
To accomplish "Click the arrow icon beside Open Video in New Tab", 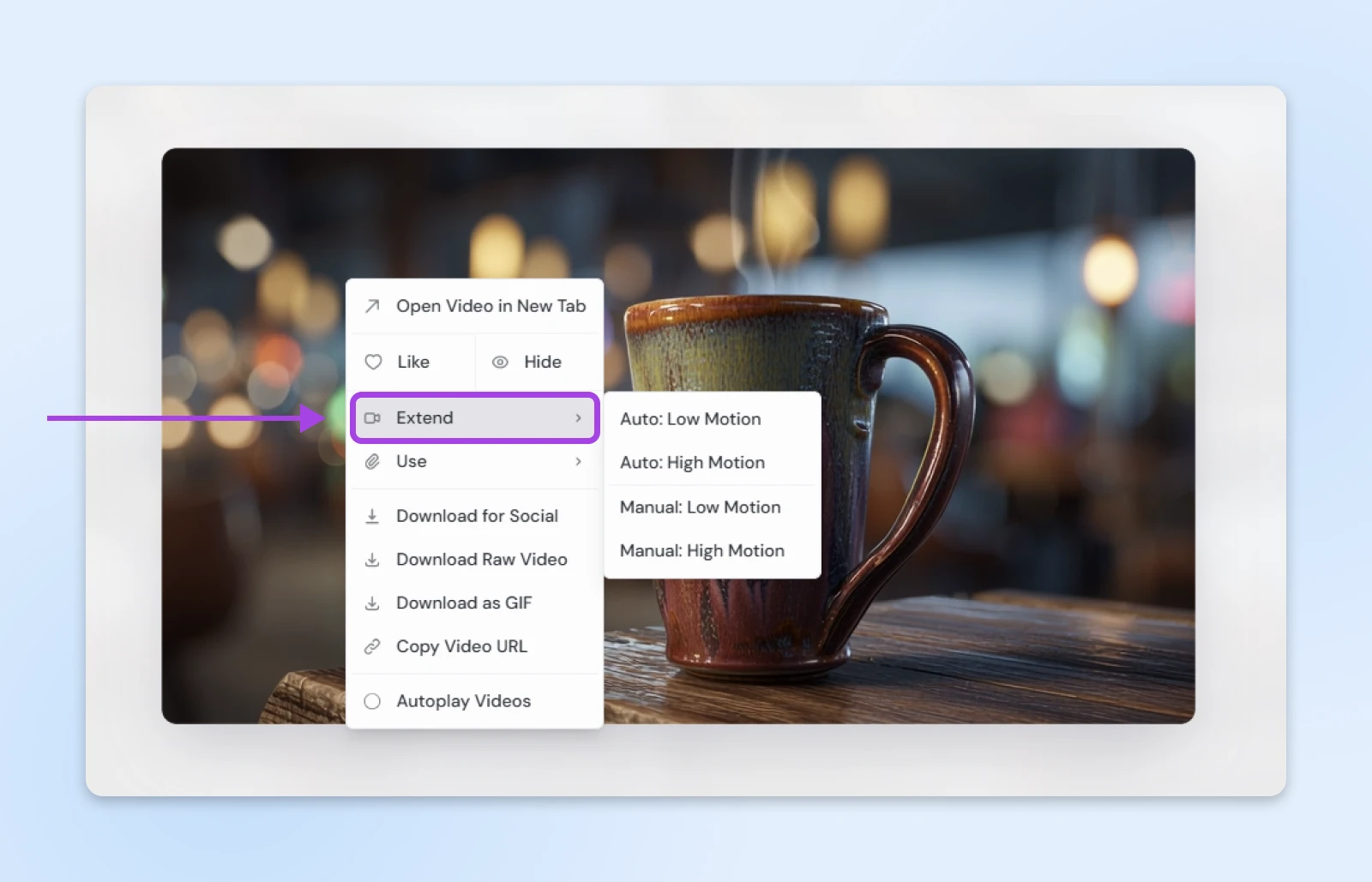I will click(372, 306).
